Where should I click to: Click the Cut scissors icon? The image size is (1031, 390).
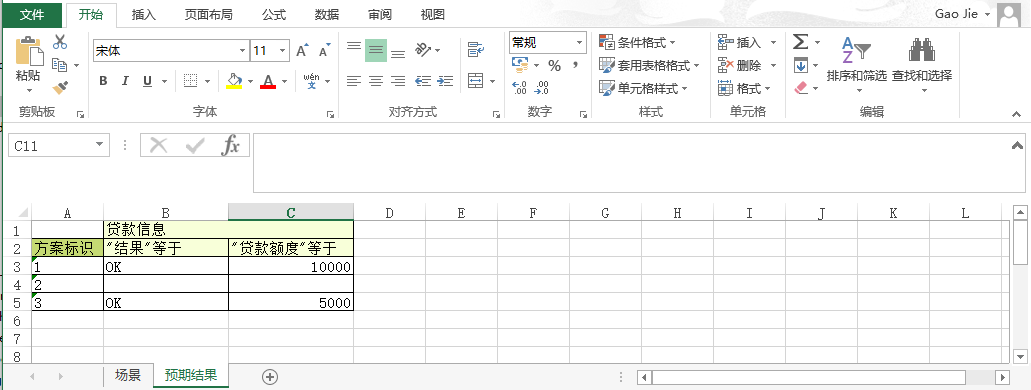(x=60, y=42)
